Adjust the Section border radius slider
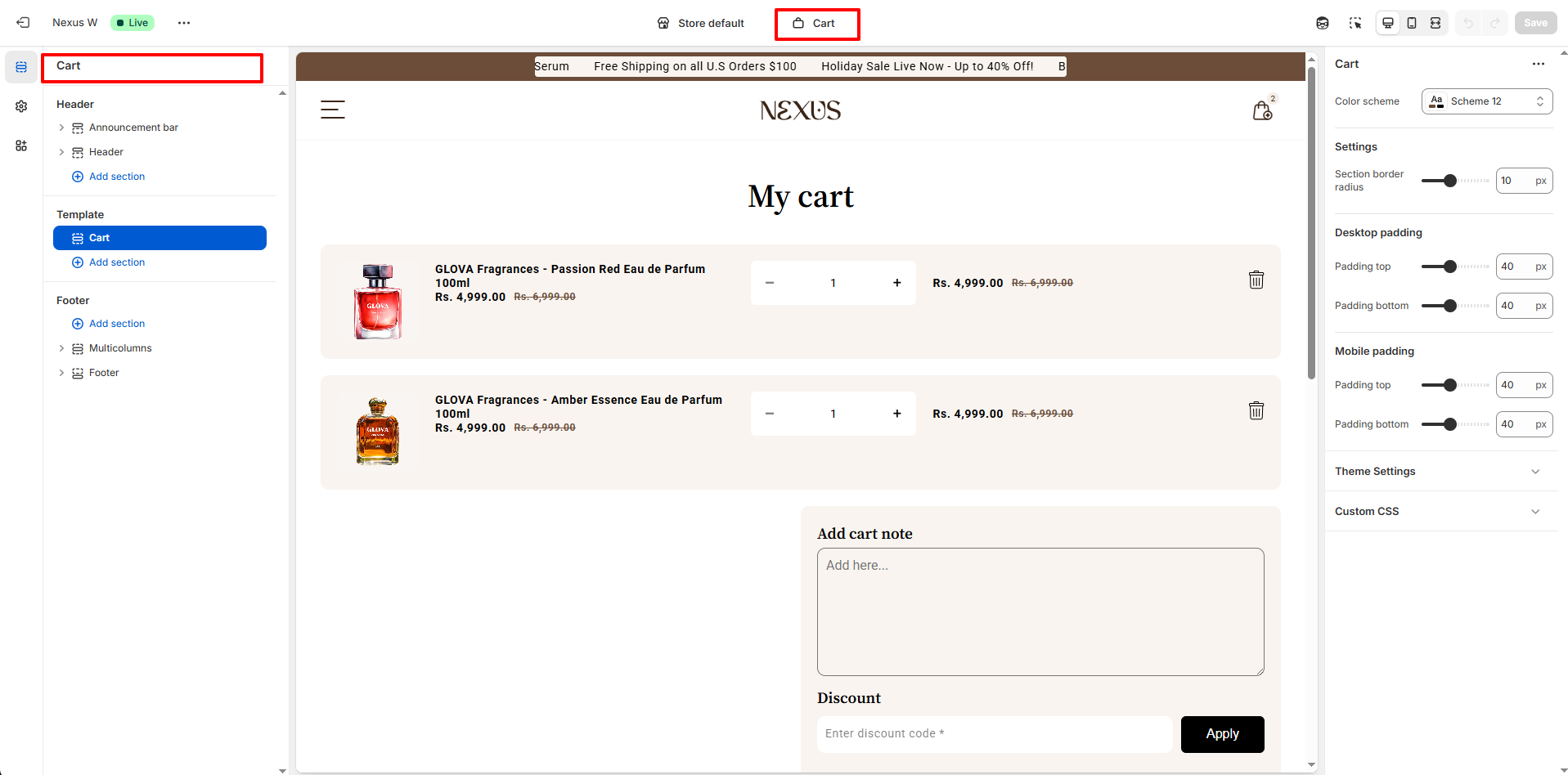The width and height of the screenshot is (1568, 775). pos(1450,181)
